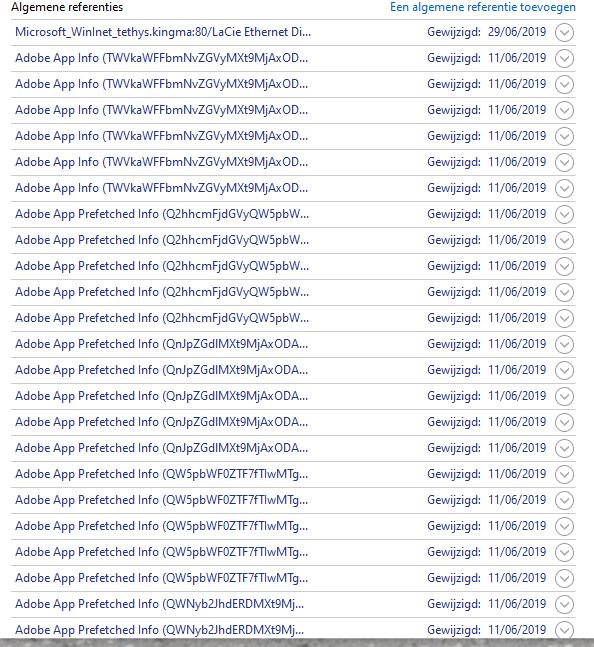
Task: Expand chevron of the last Adobe App Info (TWVka...) row
Action: click(x=564, y=189)
